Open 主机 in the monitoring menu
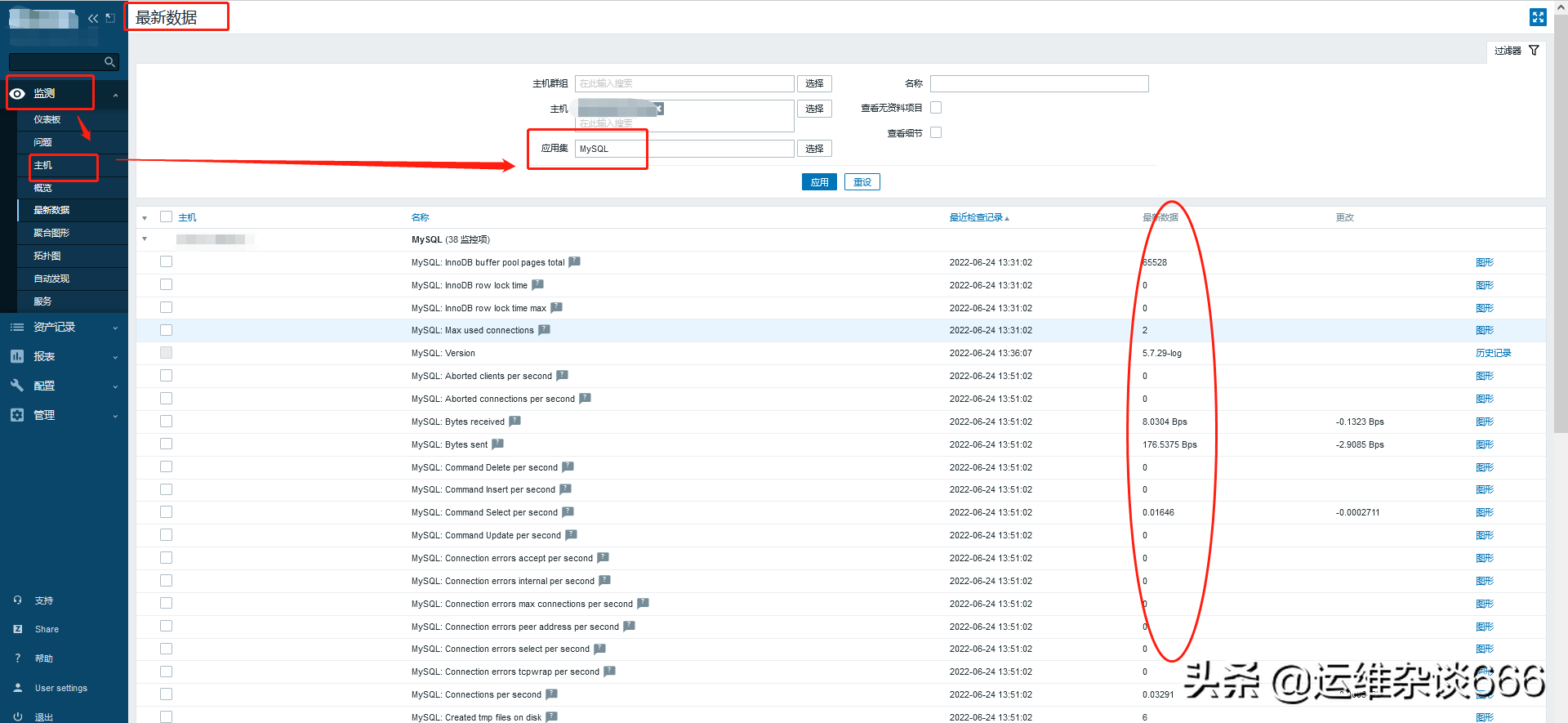The width and height of the screenshot is (1568, 723). click(x=42, y=165)
